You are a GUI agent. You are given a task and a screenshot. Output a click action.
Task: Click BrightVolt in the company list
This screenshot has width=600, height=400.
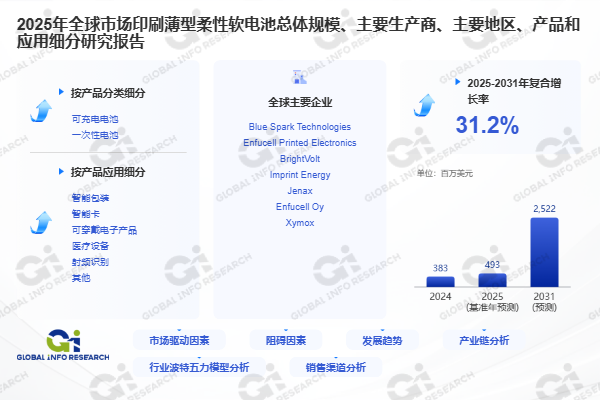(x=300, y=159)
